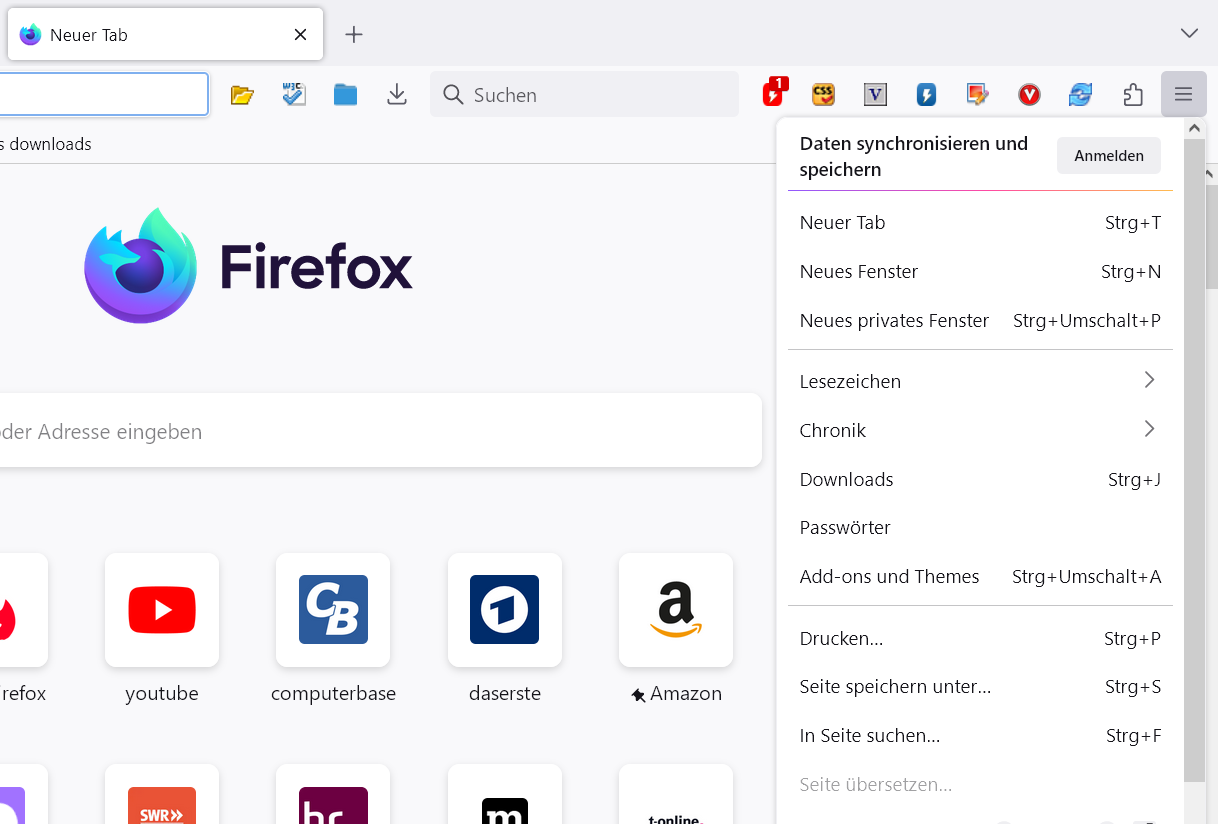
Task: Close the Firefox hamburger application menu
Action: click(x=1183, y=95)
